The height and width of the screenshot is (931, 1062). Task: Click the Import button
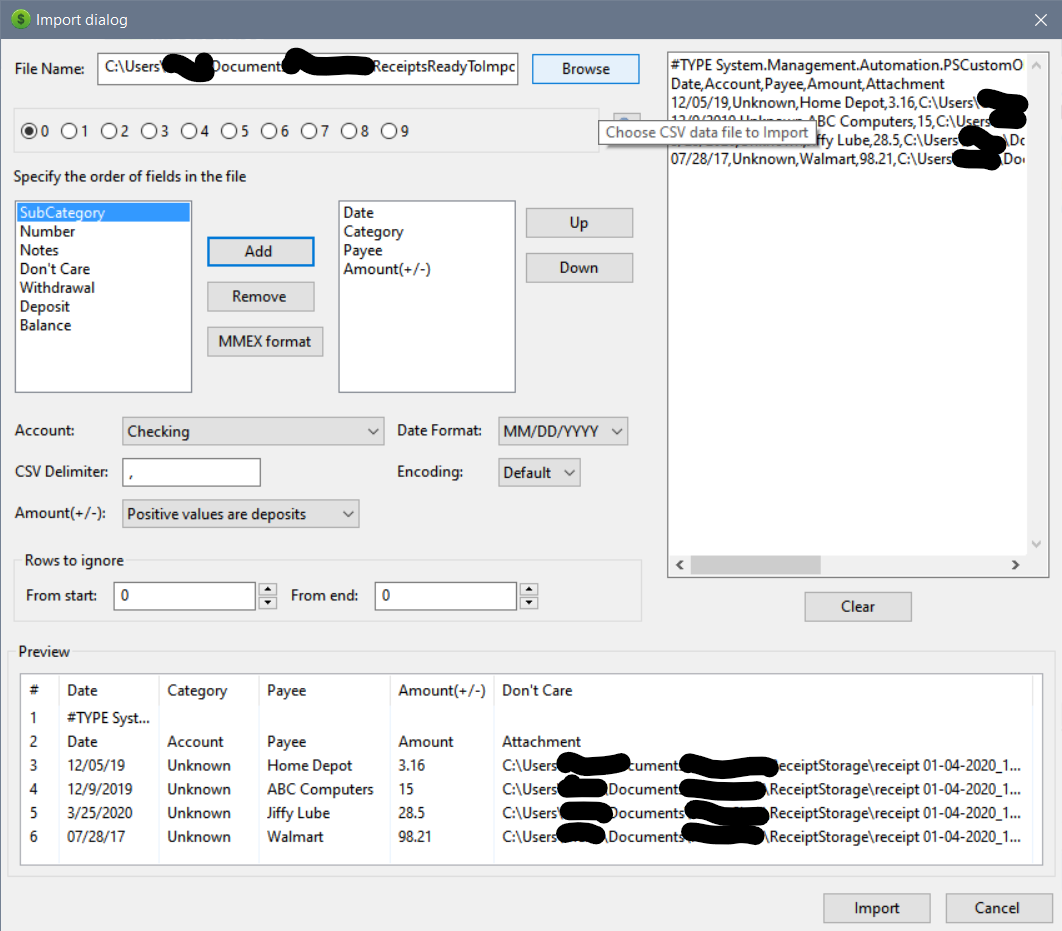click(x=876, y=908)
